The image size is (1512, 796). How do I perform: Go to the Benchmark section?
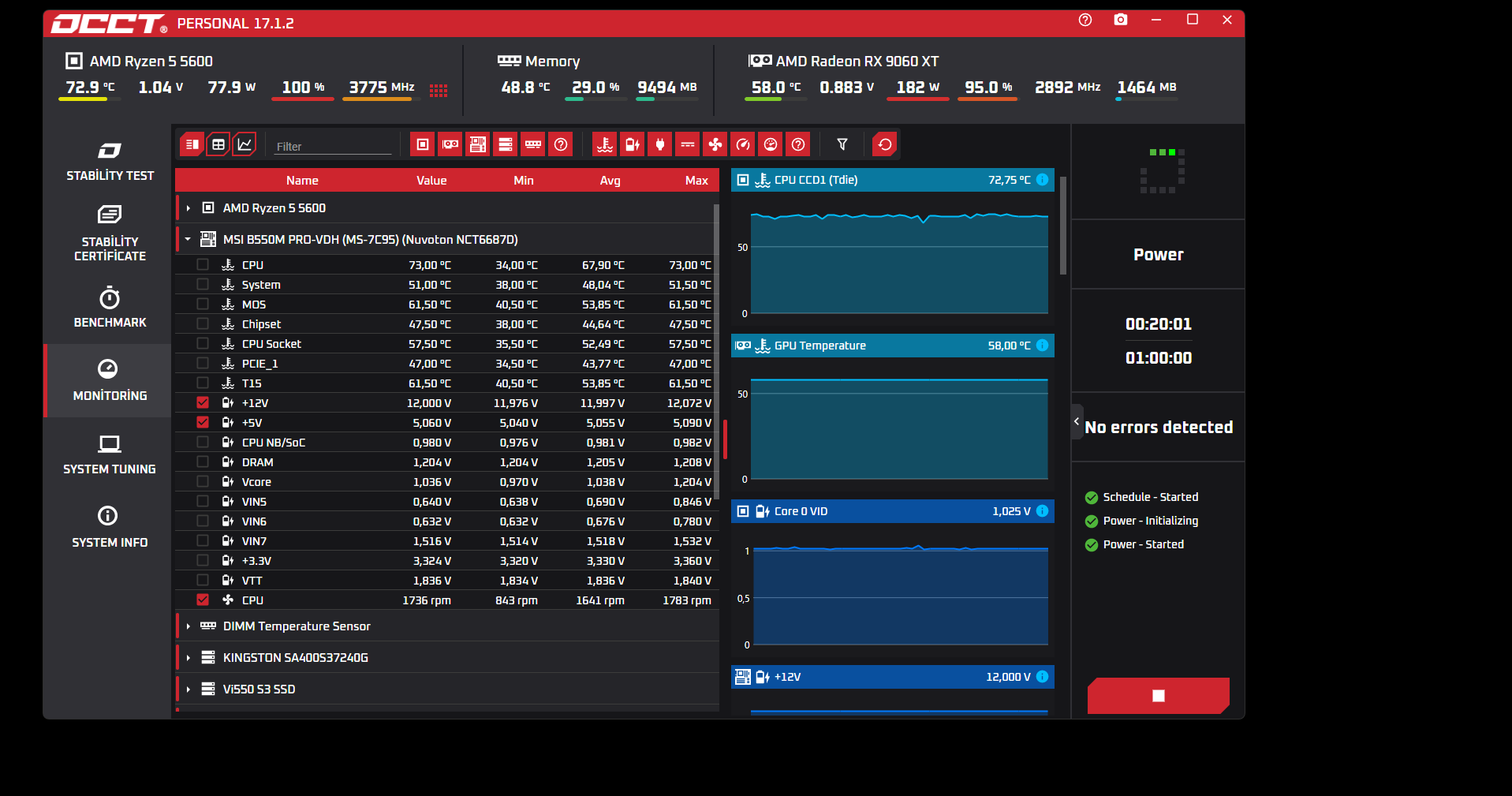click(x=110, y=308)
